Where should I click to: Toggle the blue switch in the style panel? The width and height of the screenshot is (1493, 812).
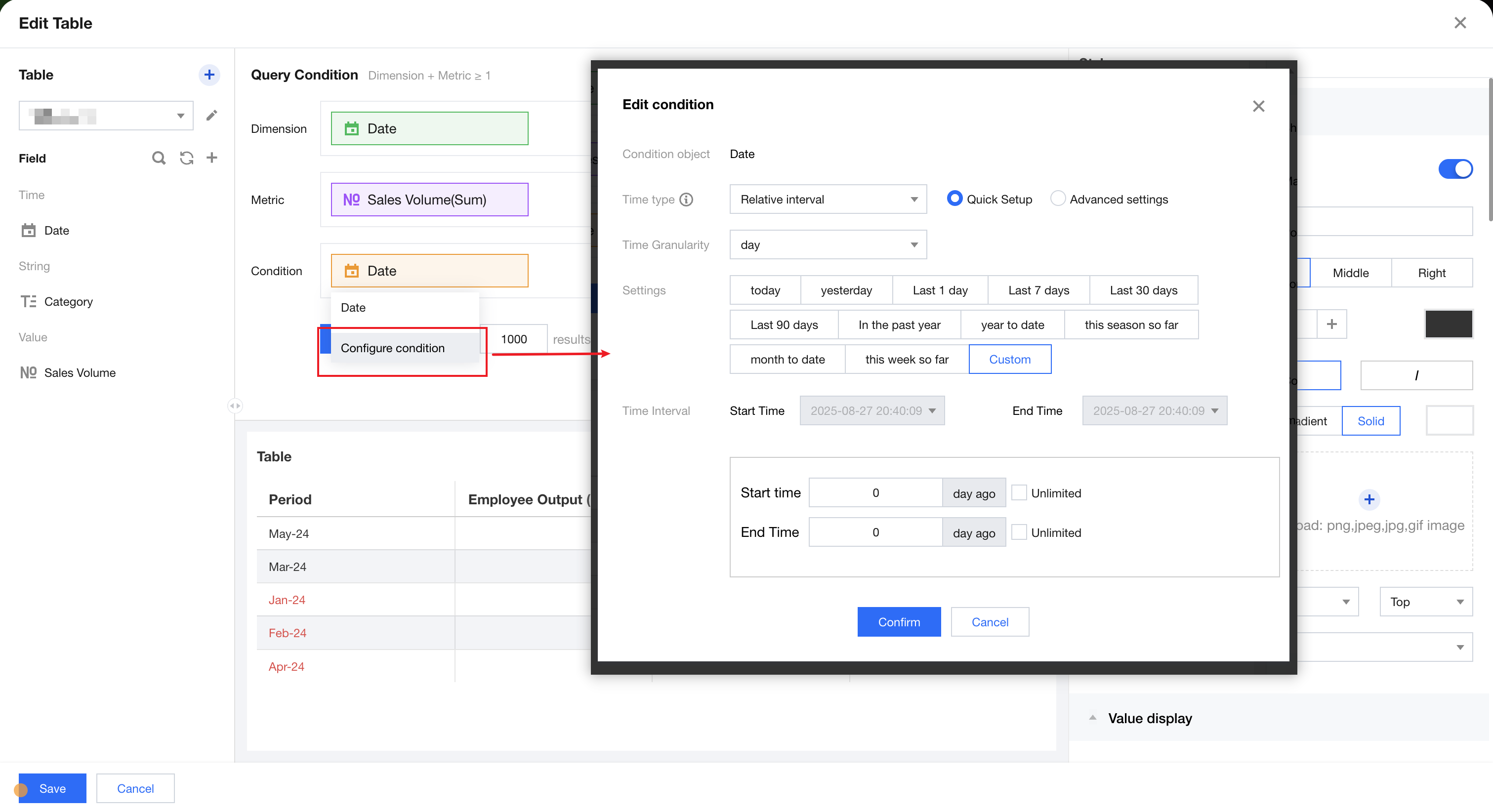pos(1455,169)
